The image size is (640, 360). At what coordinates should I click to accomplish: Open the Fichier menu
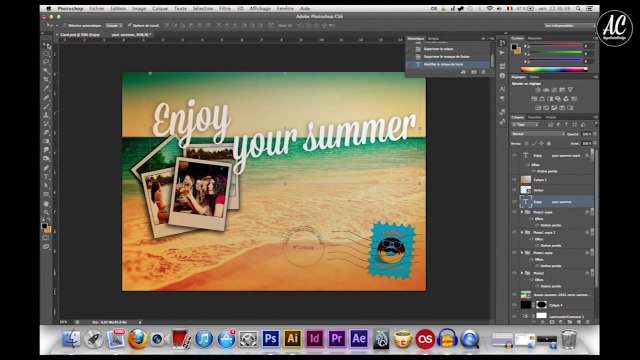(97, 8)
